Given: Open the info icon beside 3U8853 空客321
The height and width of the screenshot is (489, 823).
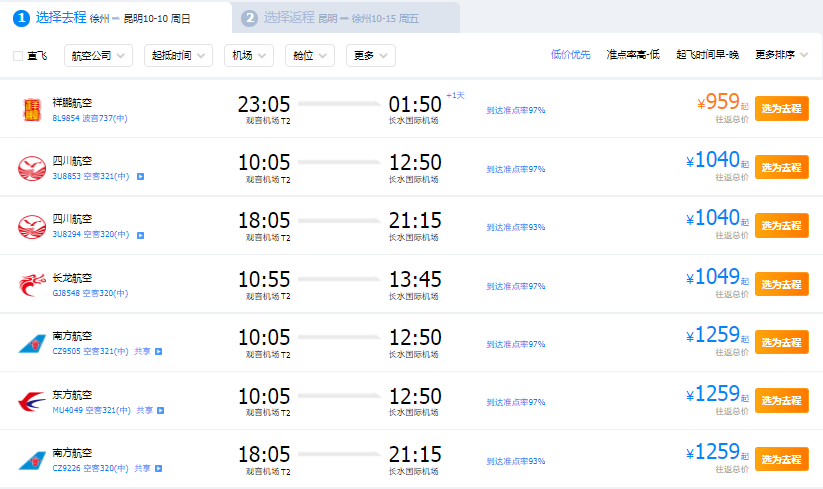Looking at the screenshot, I should pyautogui.click(x=140, y=177).
